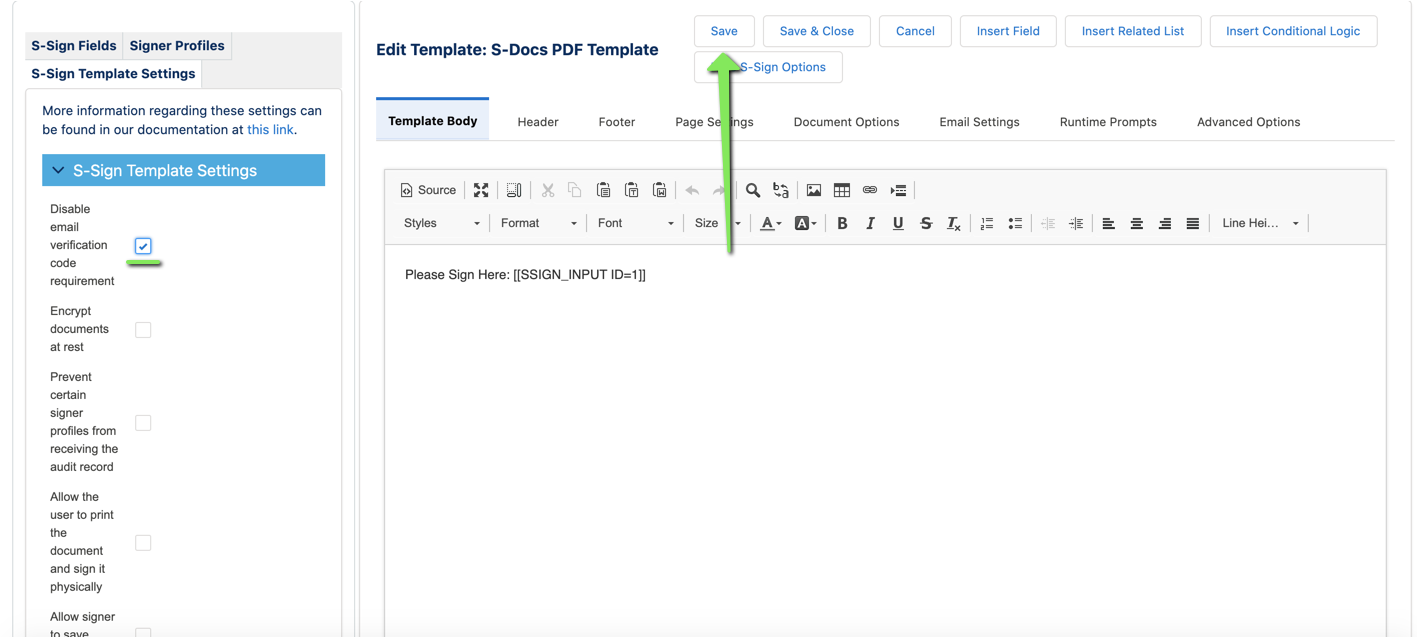Open the Font dropdown
Image resolution: width=1417 pixels, height=637 pixels.
coord(635,223)
